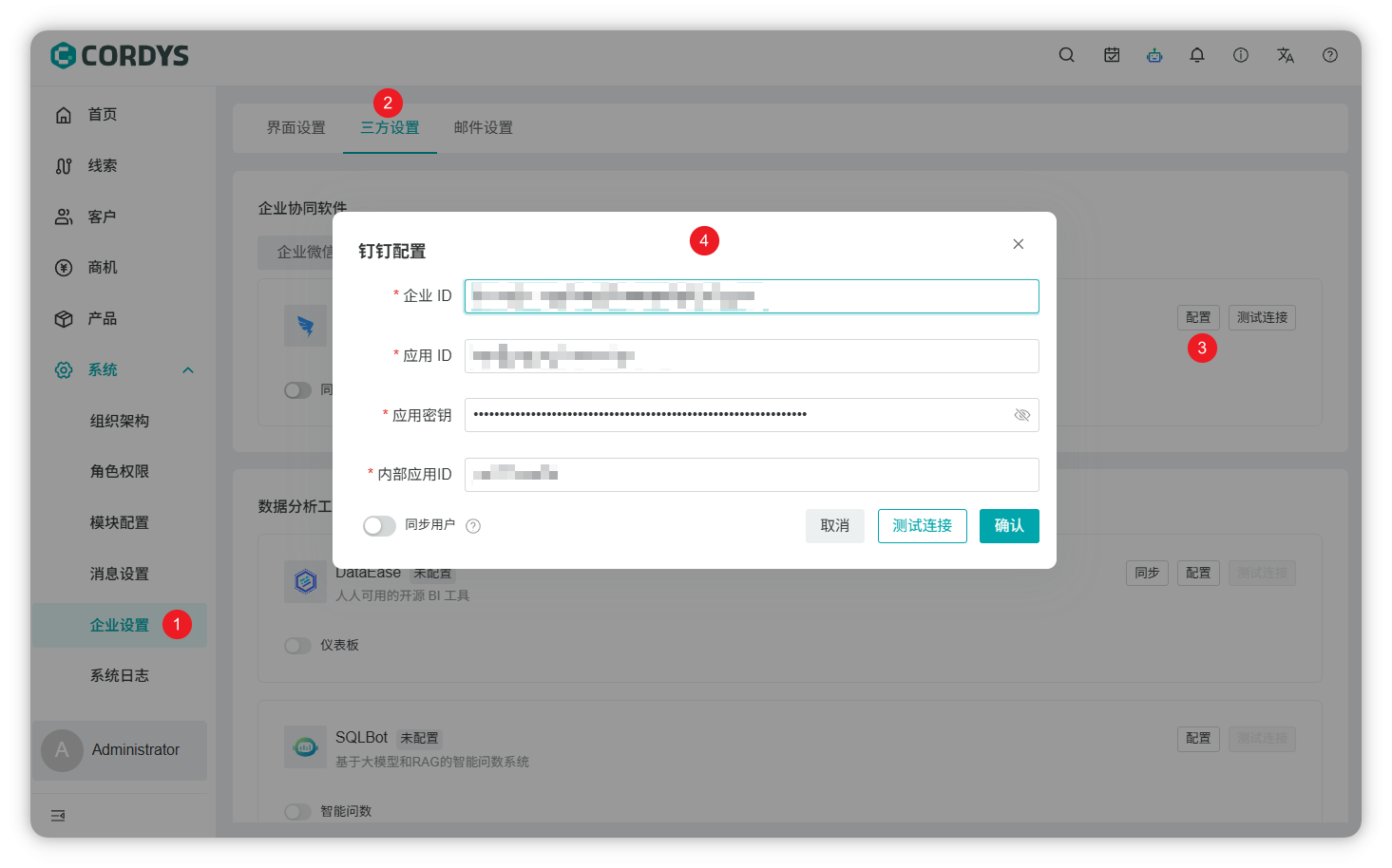Click 配置 on the DataEase row
Screen dimensions: 1392x868
point(1198,573)
